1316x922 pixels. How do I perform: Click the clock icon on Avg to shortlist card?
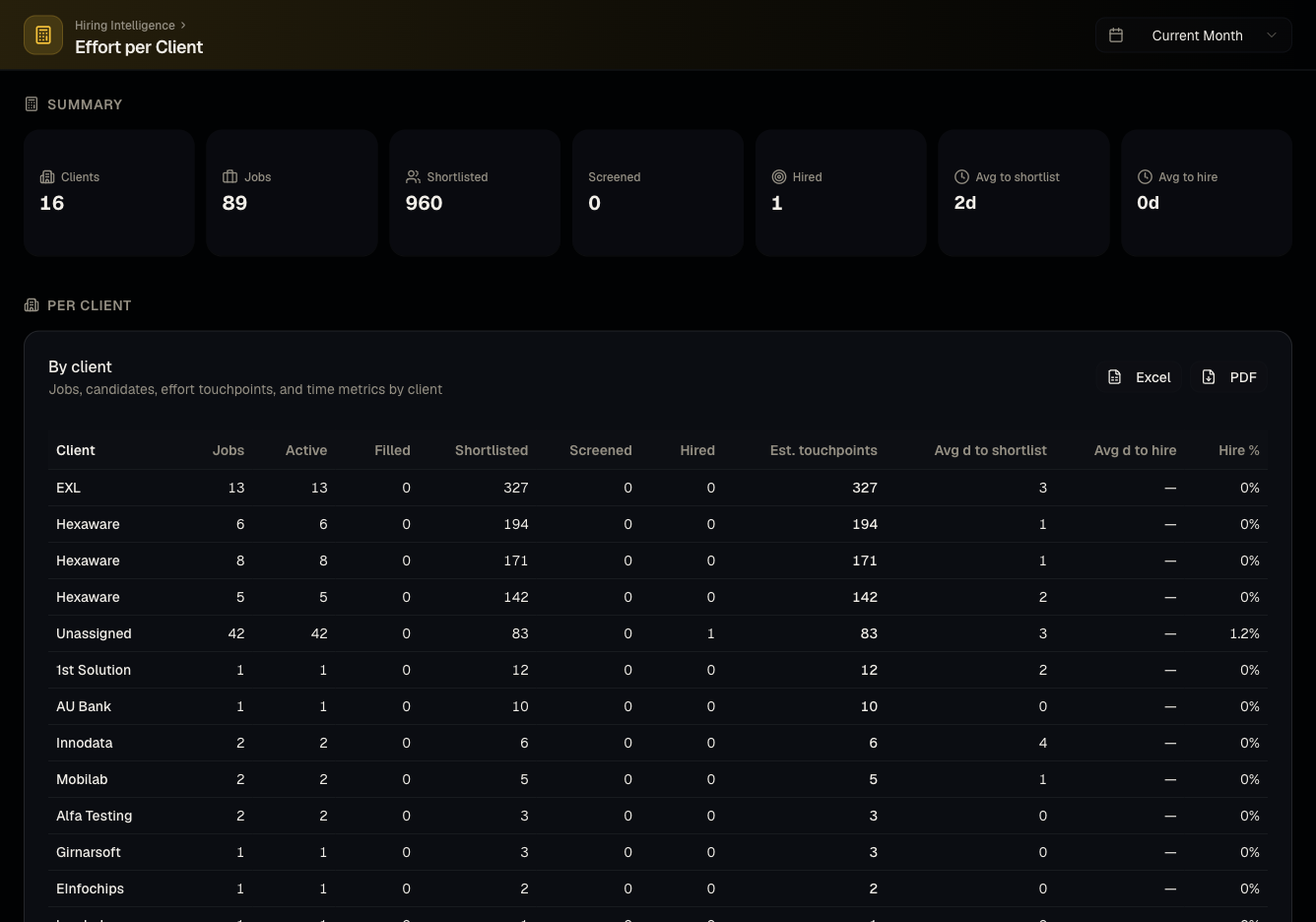coord(961,177)
